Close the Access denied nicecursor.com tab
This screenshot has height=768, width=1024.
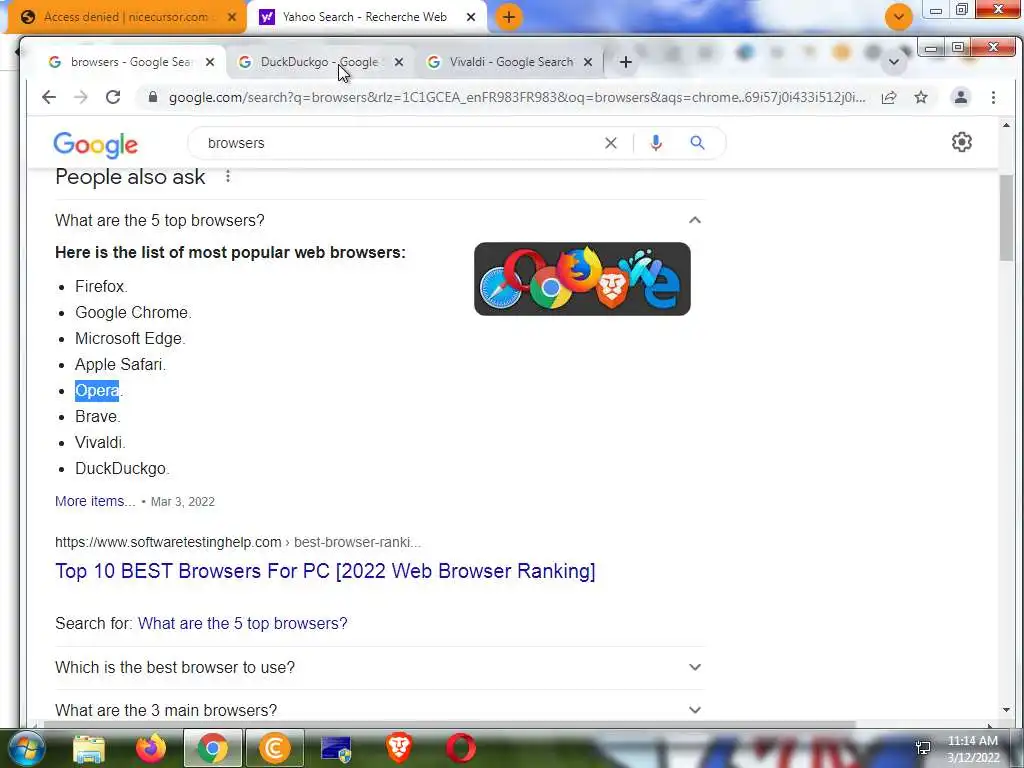pos(232,17)
